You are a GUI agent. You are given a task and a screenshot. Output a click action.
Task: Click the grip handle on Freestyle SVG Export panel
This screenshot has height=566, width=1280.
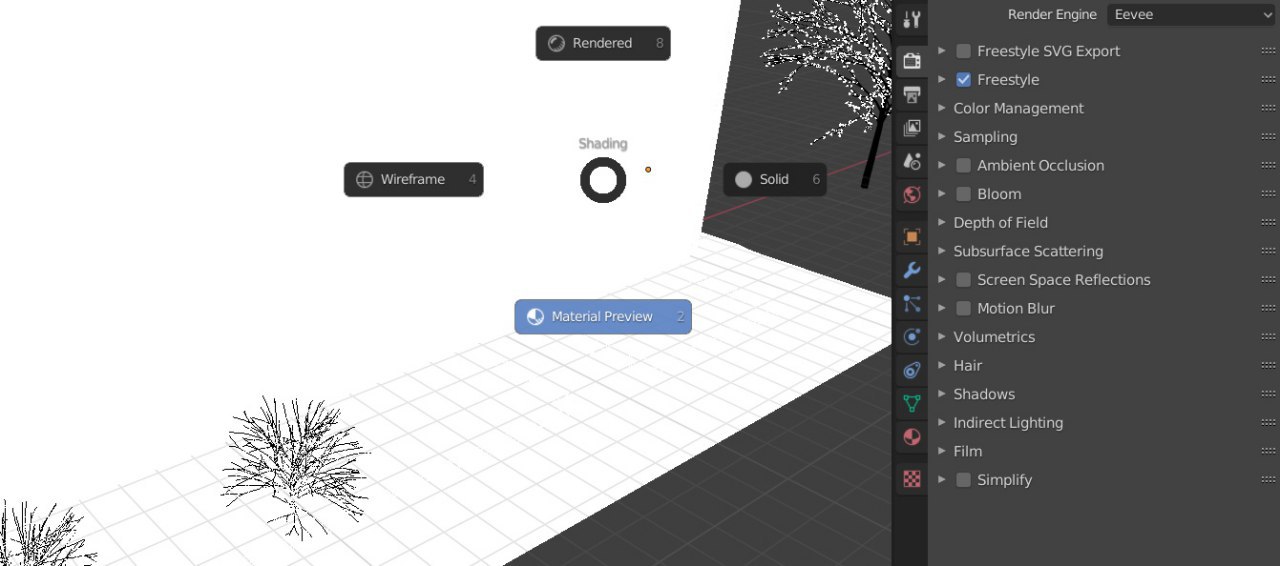pos(1268,51)
